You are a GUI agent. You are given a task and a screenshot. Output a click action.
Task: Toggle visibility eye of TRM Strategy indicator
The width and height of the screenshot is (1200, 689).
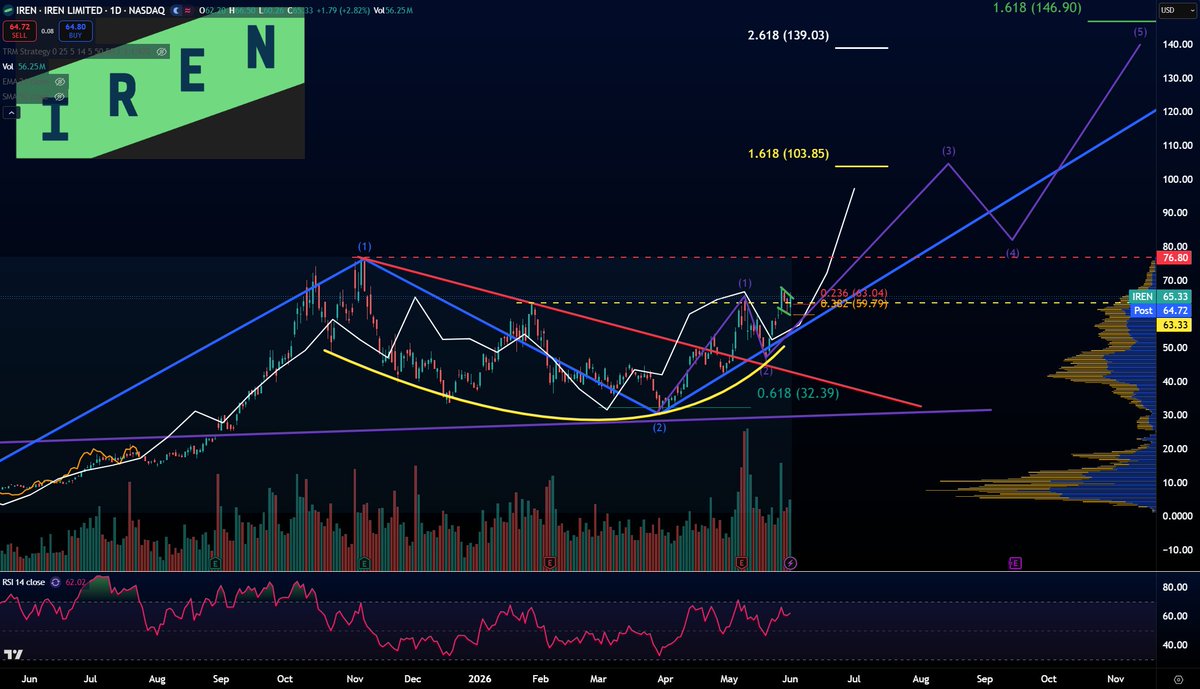[161, 52]
